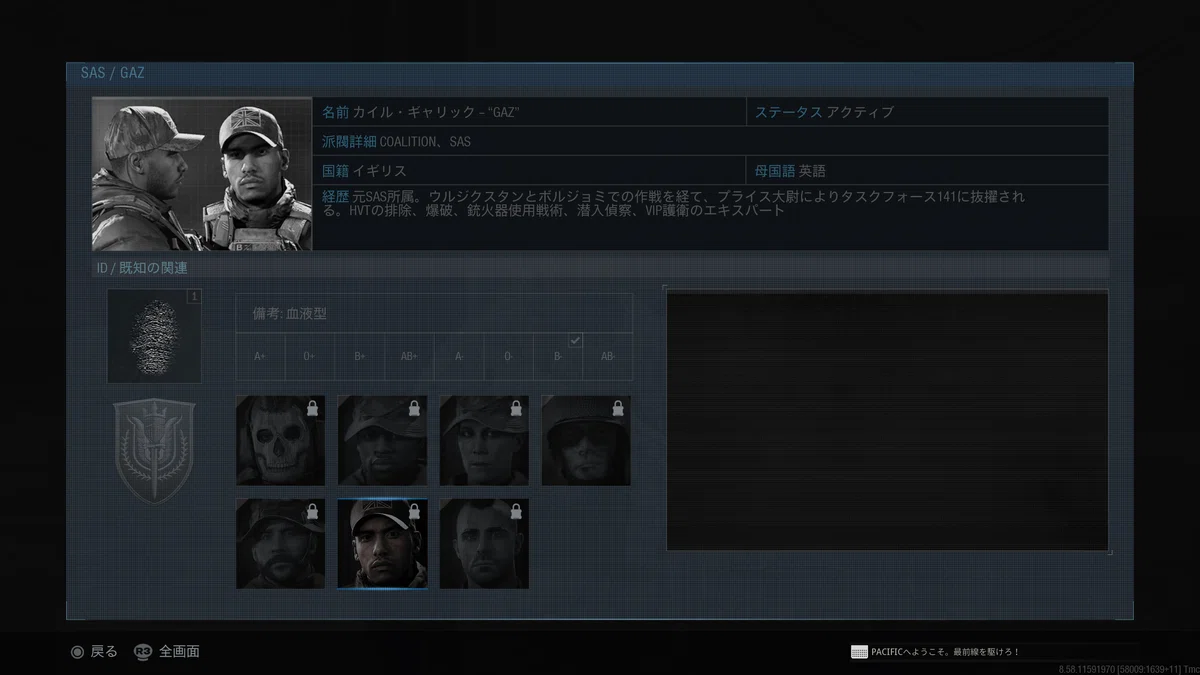
Task: Select the highlighted Union Jack cap portrait
Action: (382, 544)
